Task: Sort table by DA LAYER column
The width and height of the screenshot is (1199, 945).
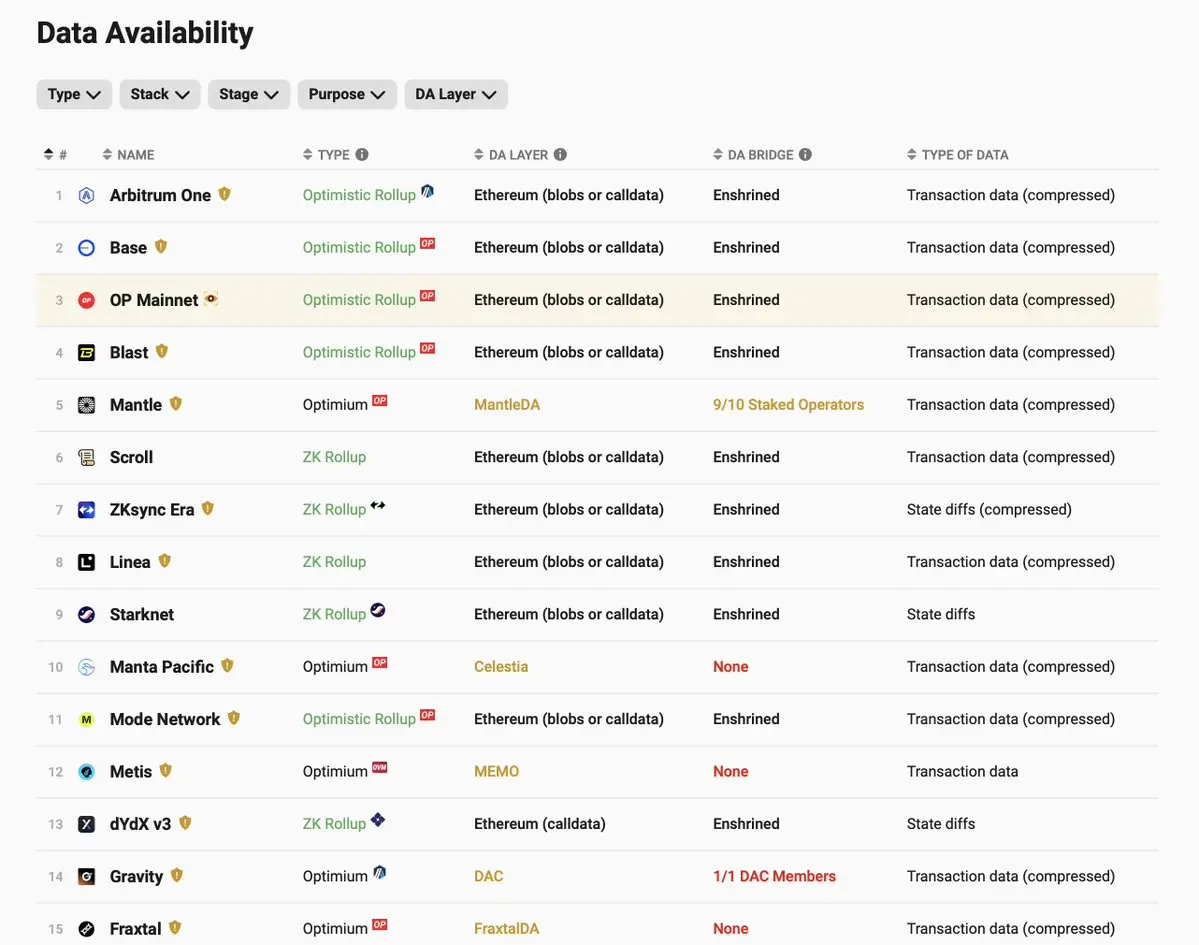Action: click(511, 154)
